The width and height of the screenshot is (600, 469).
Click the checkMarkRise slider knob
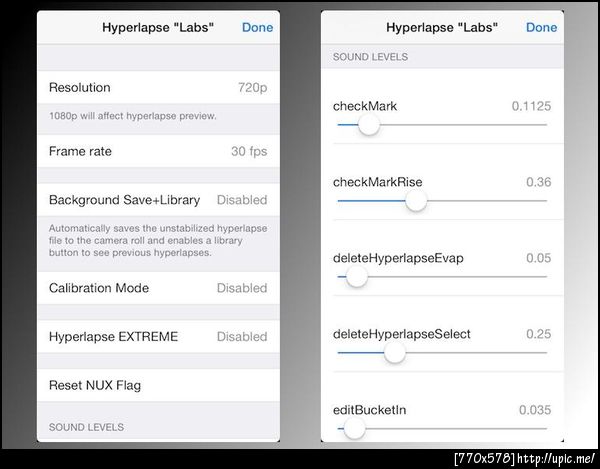point(416,201)
